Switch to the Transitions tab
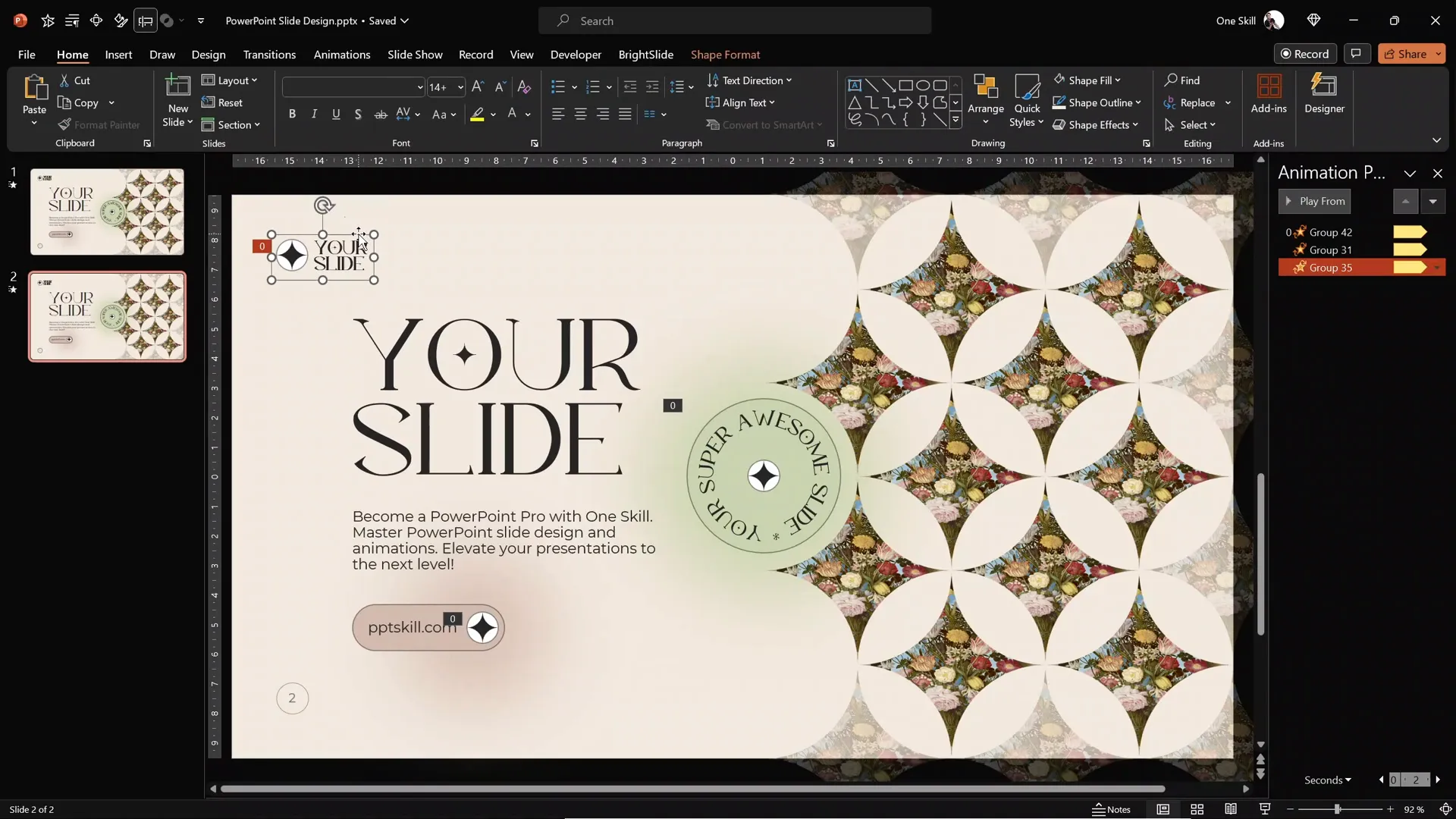This screenshot has width=1456, height=819. pos(269,55)
